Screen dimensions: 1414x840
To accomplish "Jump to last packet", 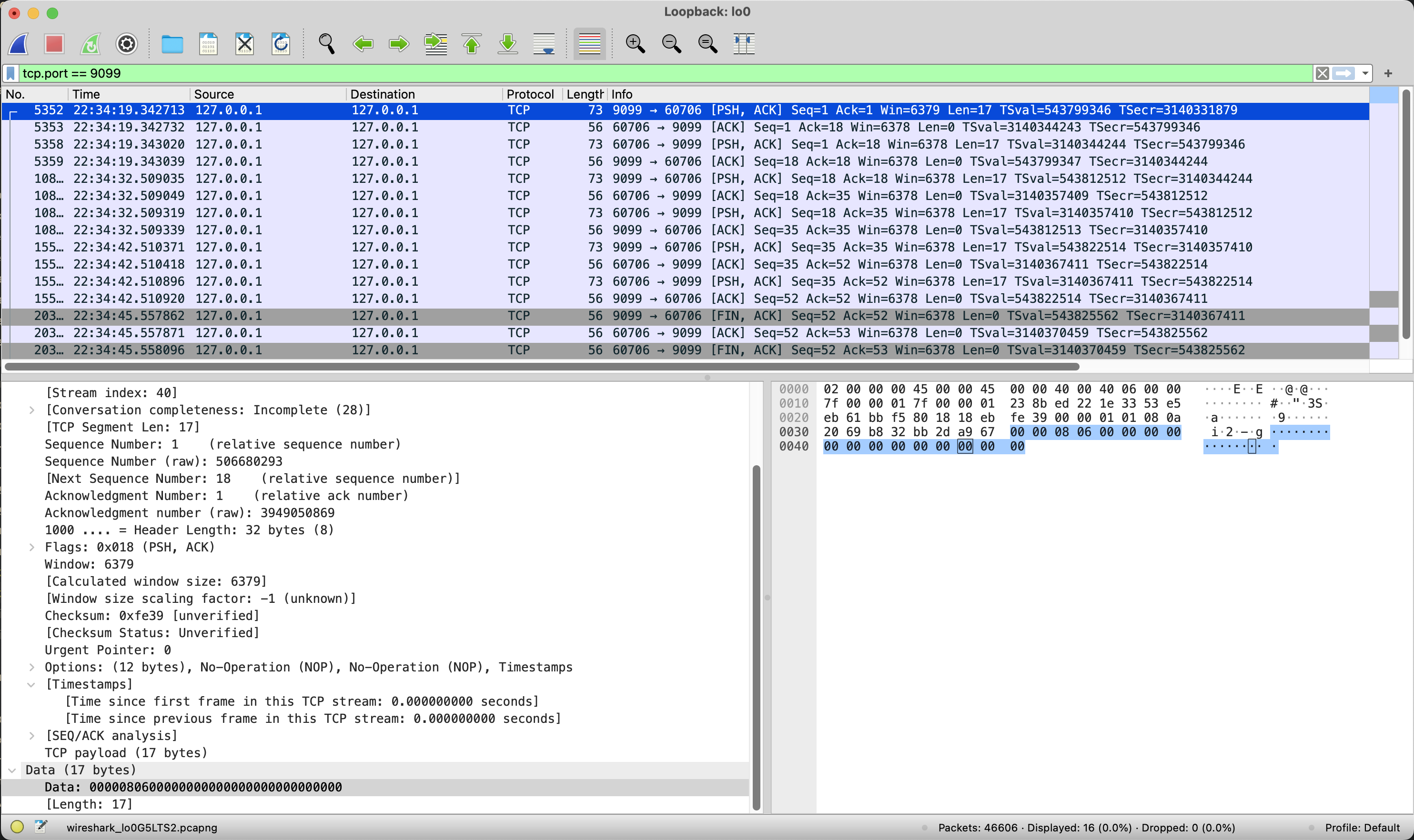I will click(x=508, y=44).
